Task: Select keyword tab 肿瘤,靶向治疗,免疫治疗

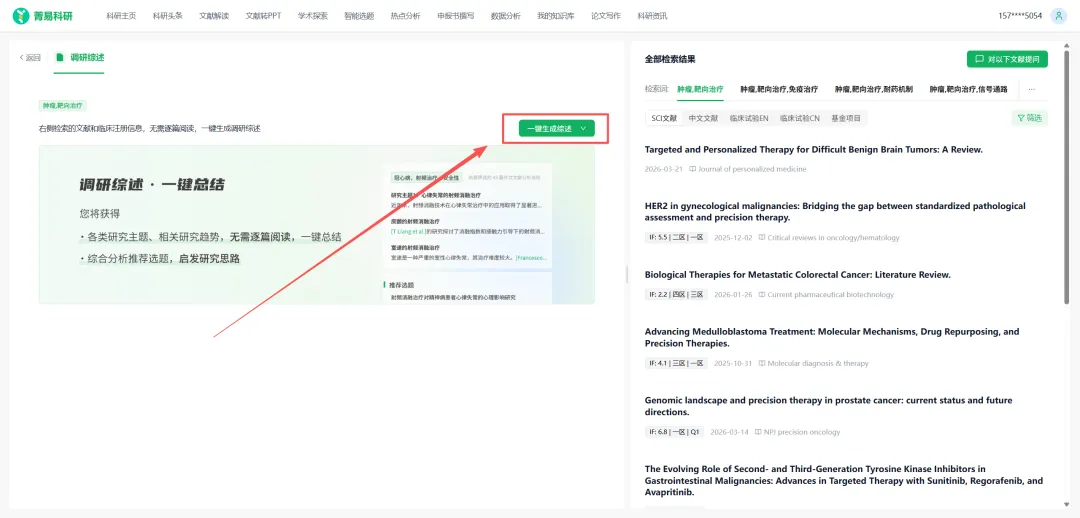Action: (x=779, y=89)
